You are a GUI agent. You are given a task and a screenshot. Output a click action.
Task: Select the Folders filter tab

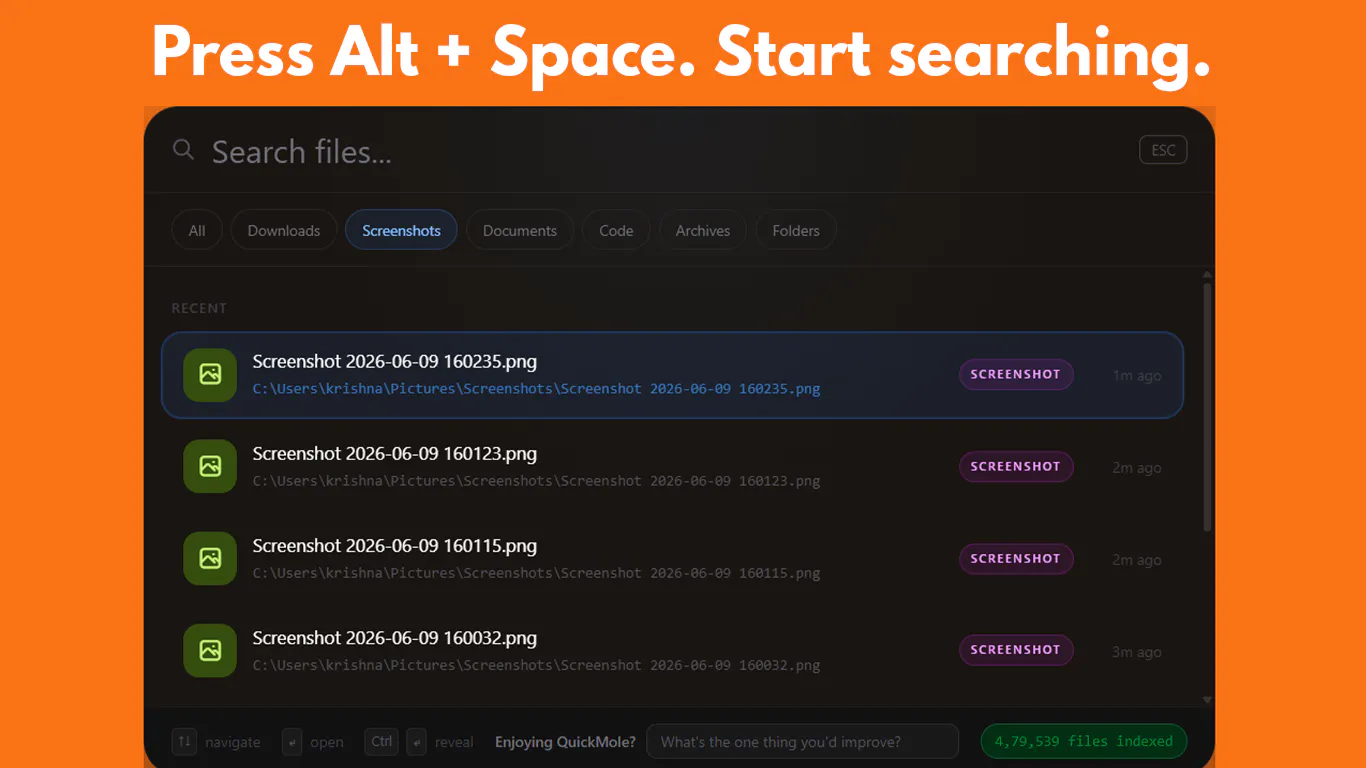coord(796,230)
